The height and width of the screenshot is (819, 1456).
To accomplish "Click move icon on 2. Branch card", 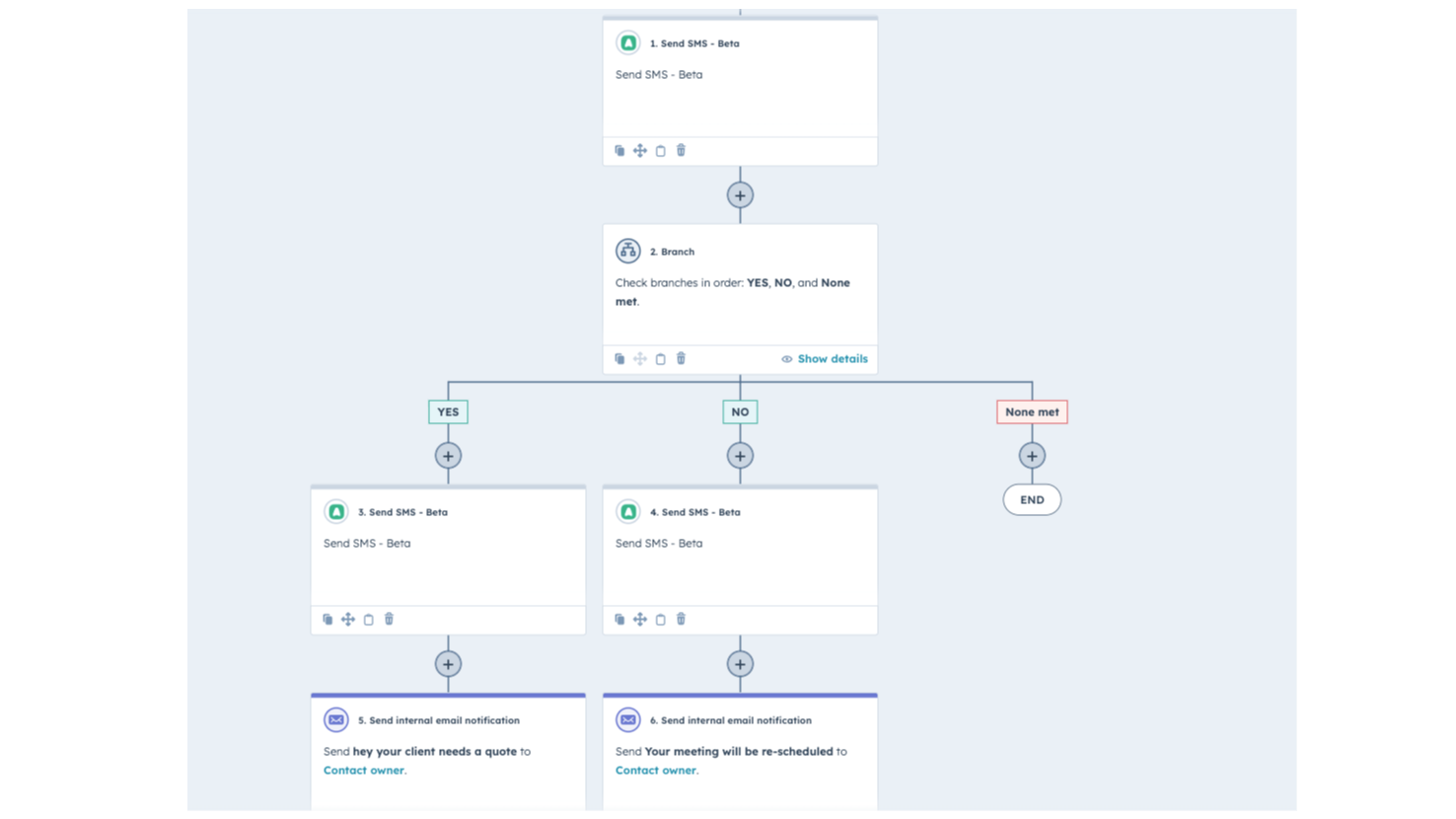I will (640, 359).
